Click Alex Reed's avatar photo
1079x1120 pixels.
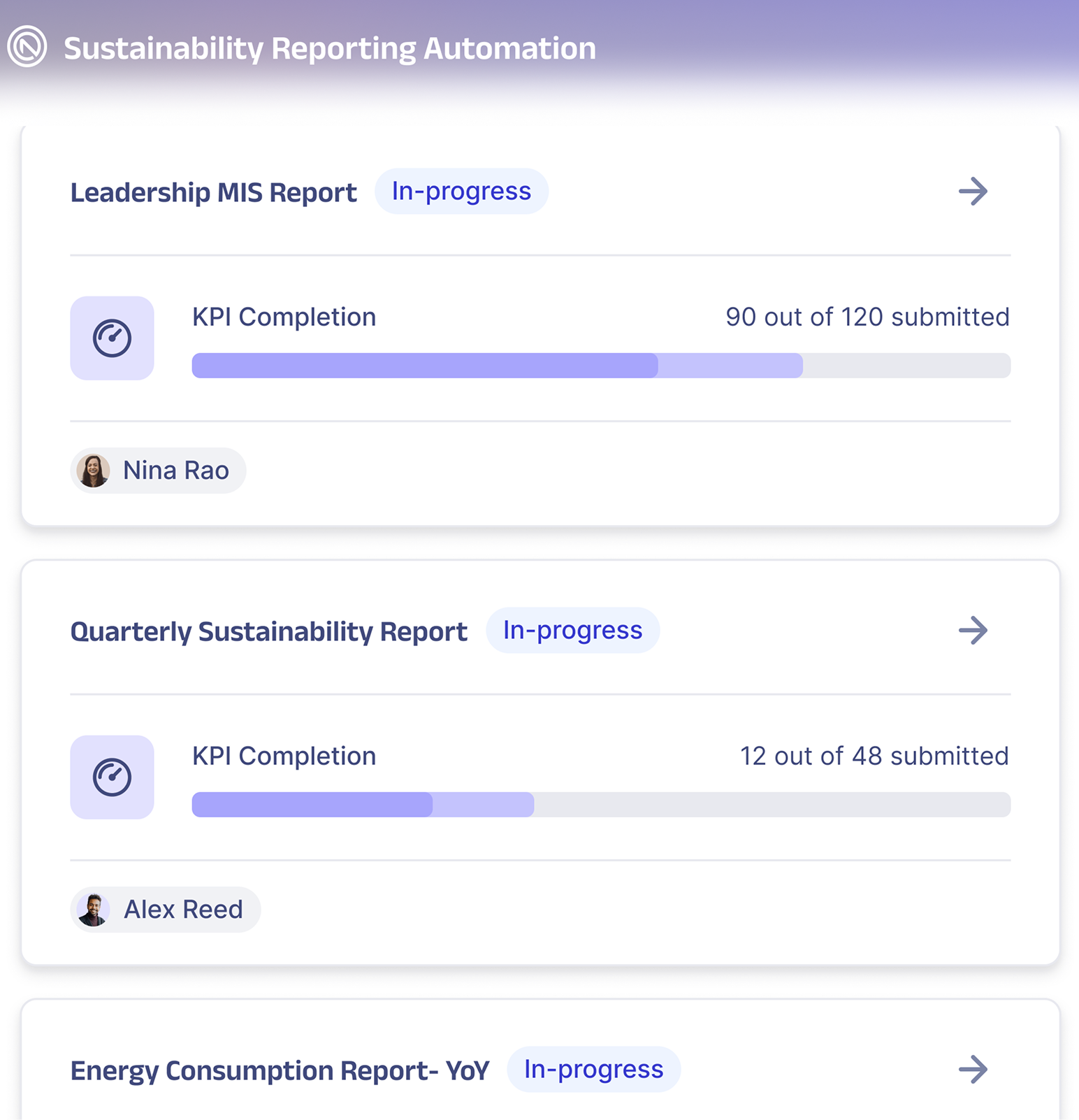click(x=93, y=910)
